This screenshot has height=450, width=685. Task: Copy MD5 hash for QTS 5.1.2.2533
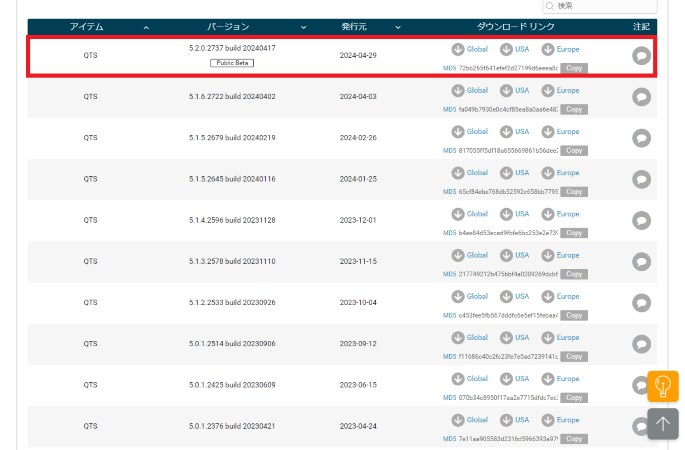pos(574,315)
